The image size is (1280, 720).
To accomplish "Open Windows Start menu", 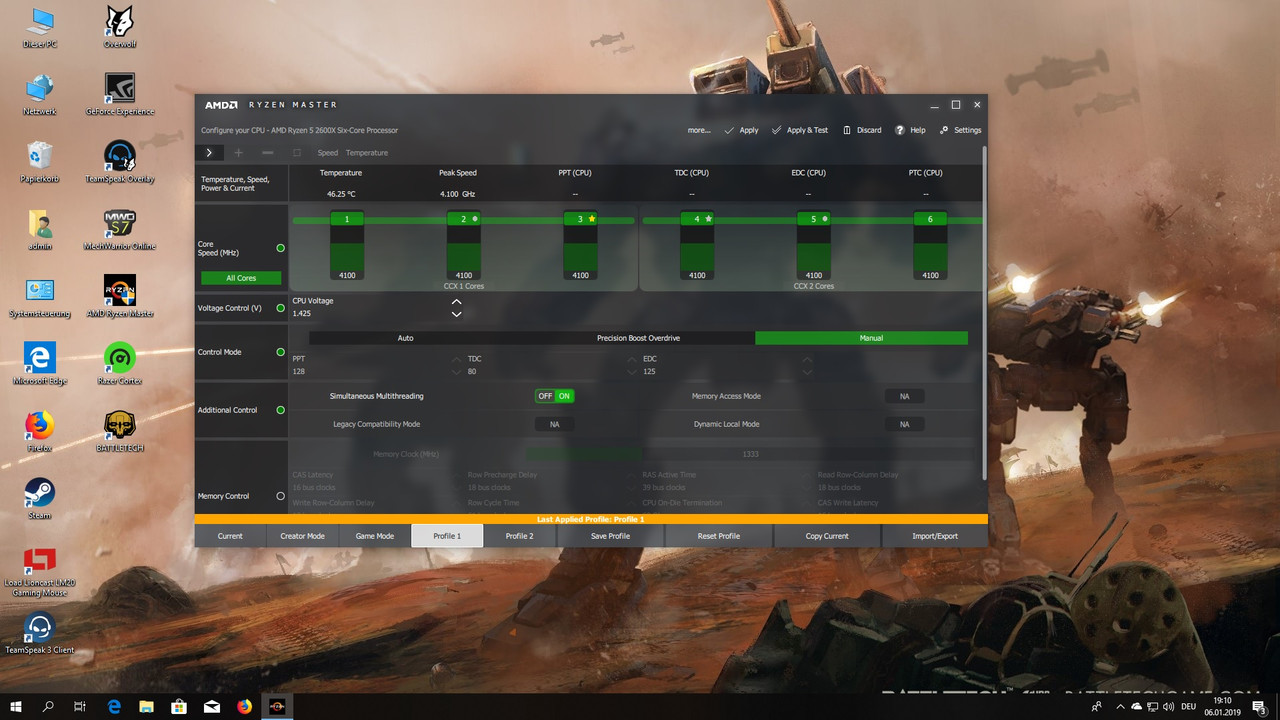I will coord(16,706).
